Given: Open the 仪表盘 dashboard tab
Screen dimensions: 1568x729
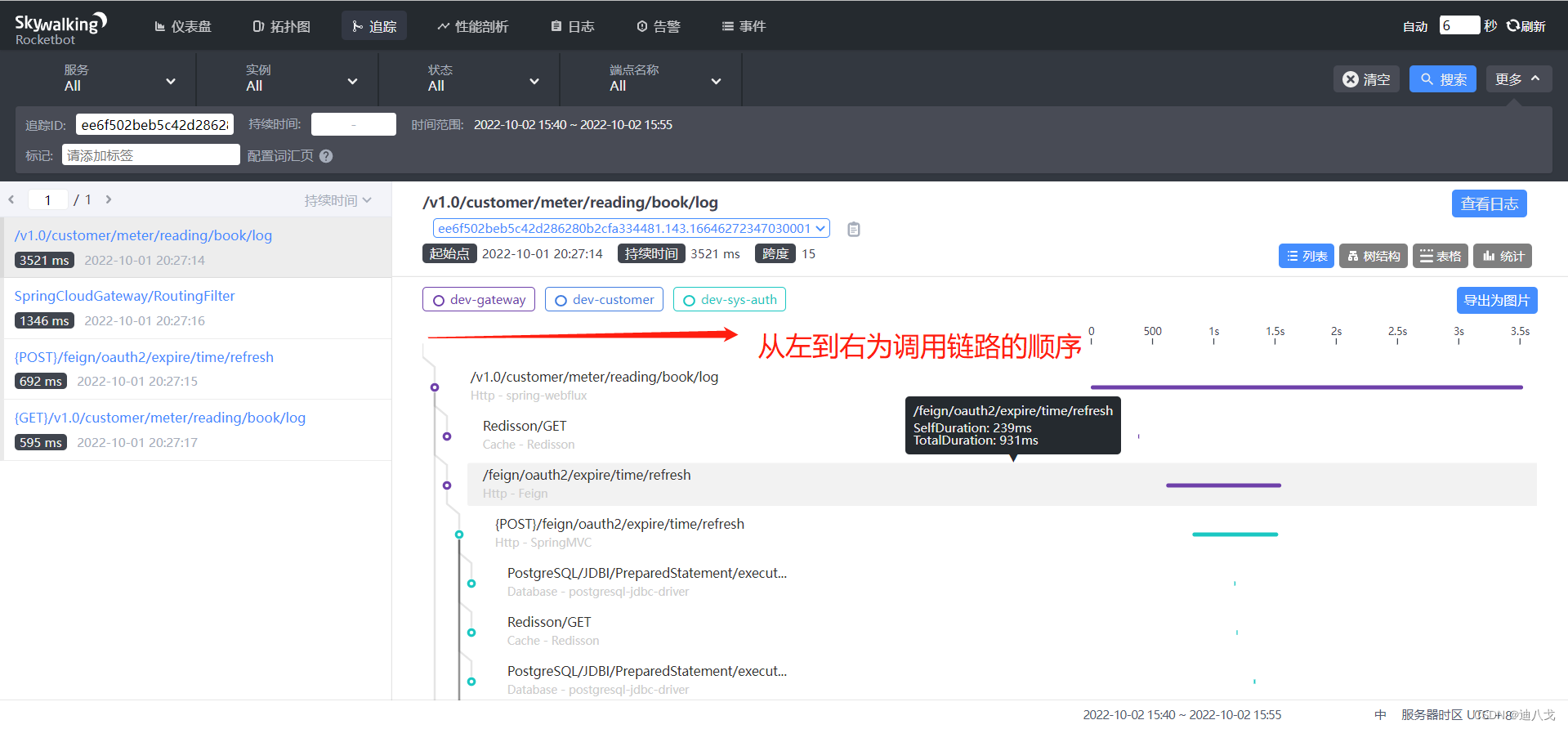Looking at the screenshot, I should pos(183,26).
